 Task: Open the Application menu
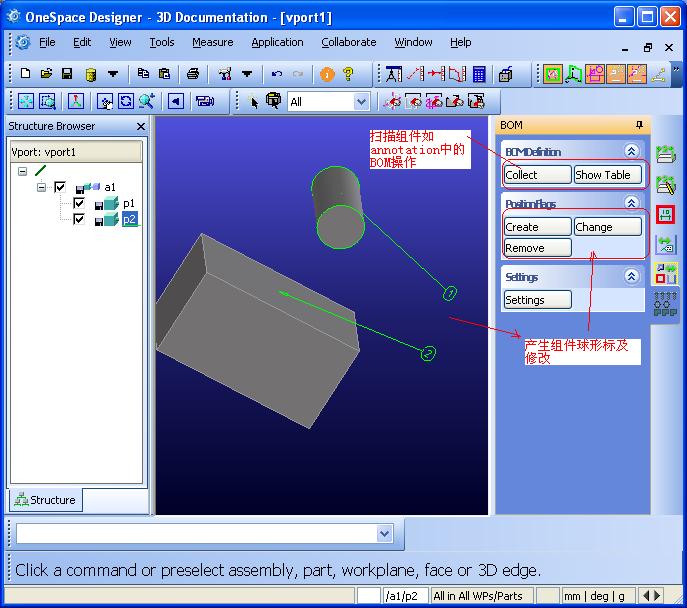(x=277, y=42)
